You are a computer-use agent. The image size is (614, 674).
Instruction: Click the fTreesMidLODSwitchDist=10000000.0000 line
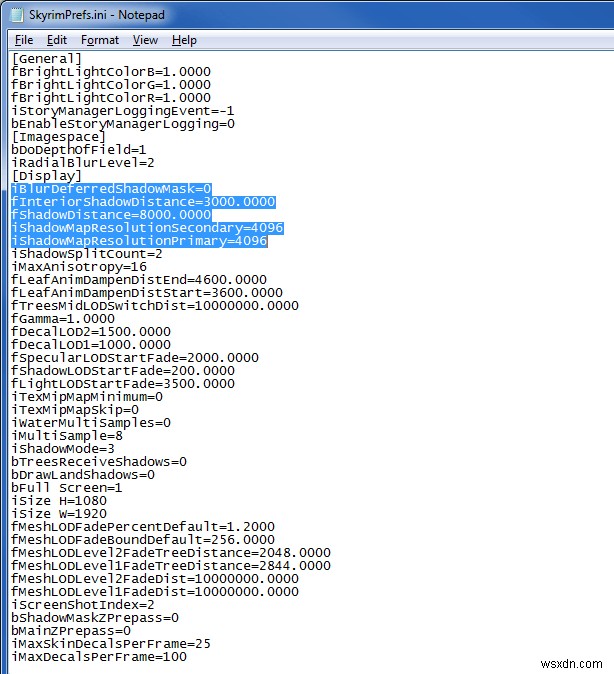(155, 306)
